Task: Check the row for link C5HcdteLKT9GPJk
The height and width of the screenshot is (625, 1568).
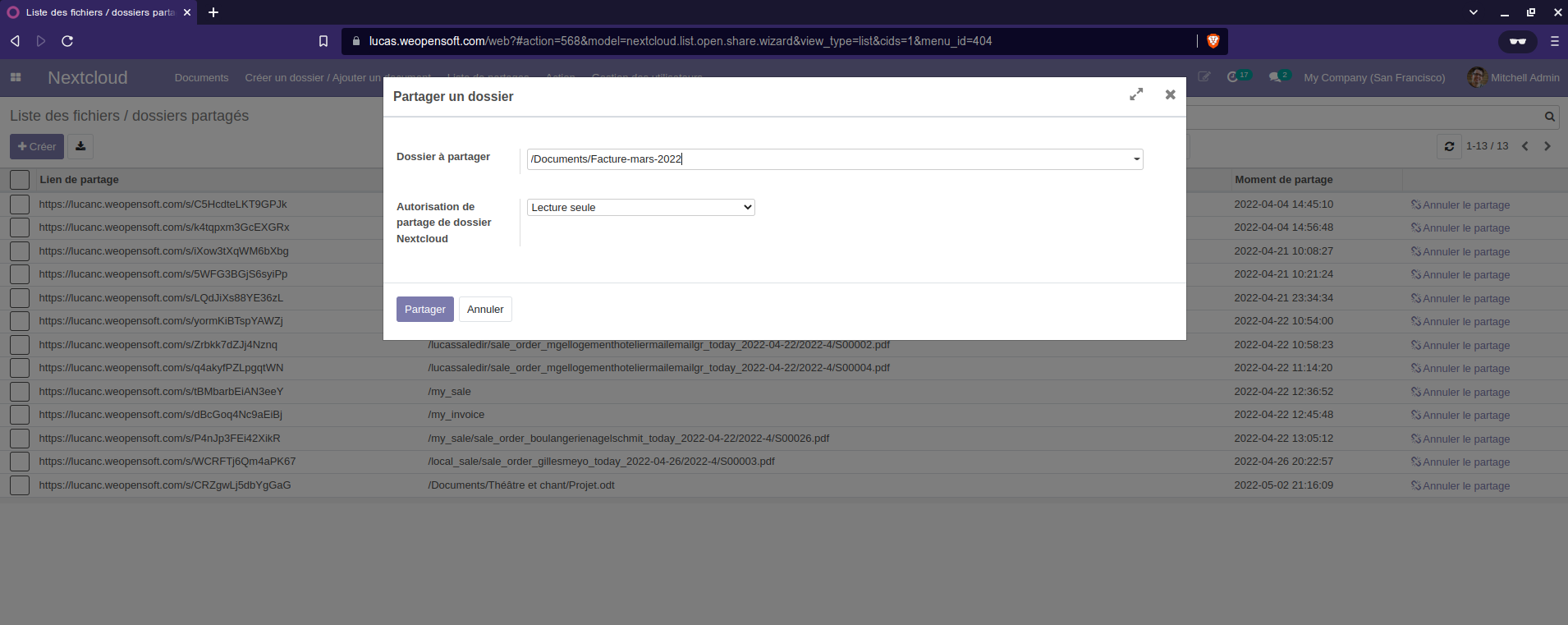Action: [x=20, y=205]
